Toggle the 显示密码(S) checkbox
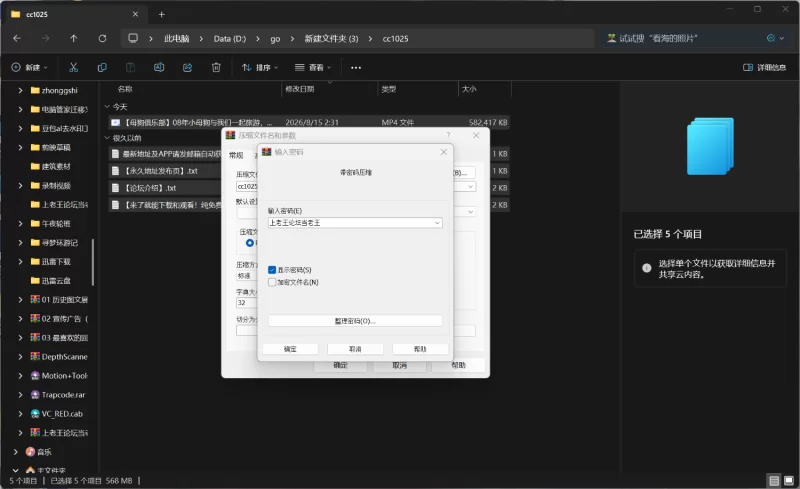 point(272,270)
